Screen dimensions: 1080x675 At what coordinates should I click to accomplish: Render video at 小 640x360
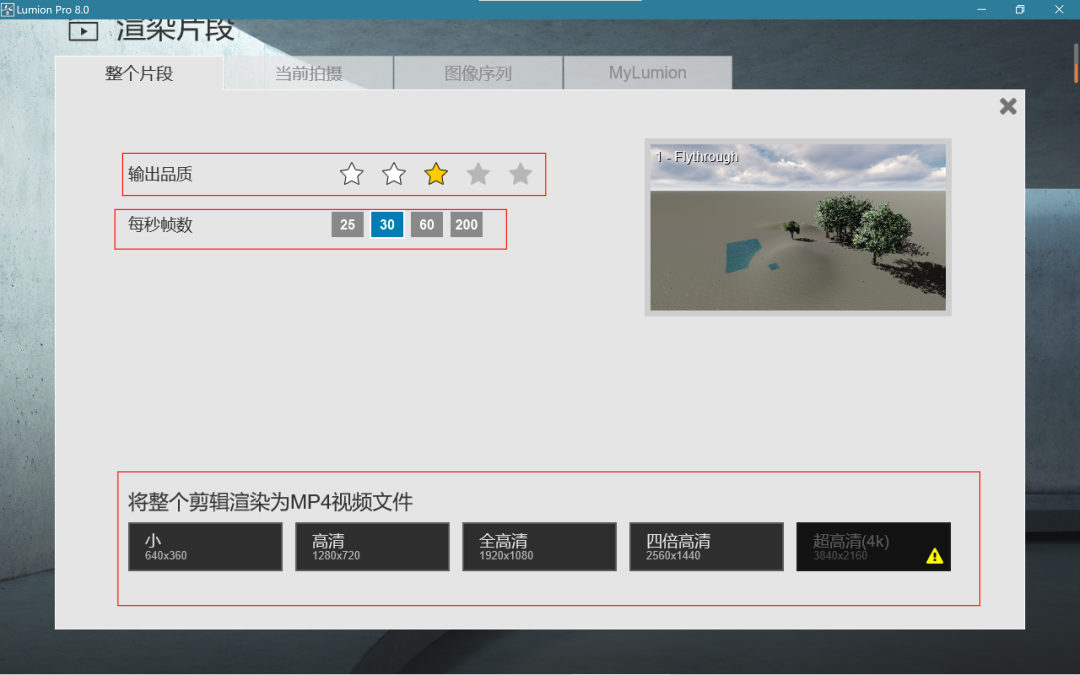(x=205, y=547)
